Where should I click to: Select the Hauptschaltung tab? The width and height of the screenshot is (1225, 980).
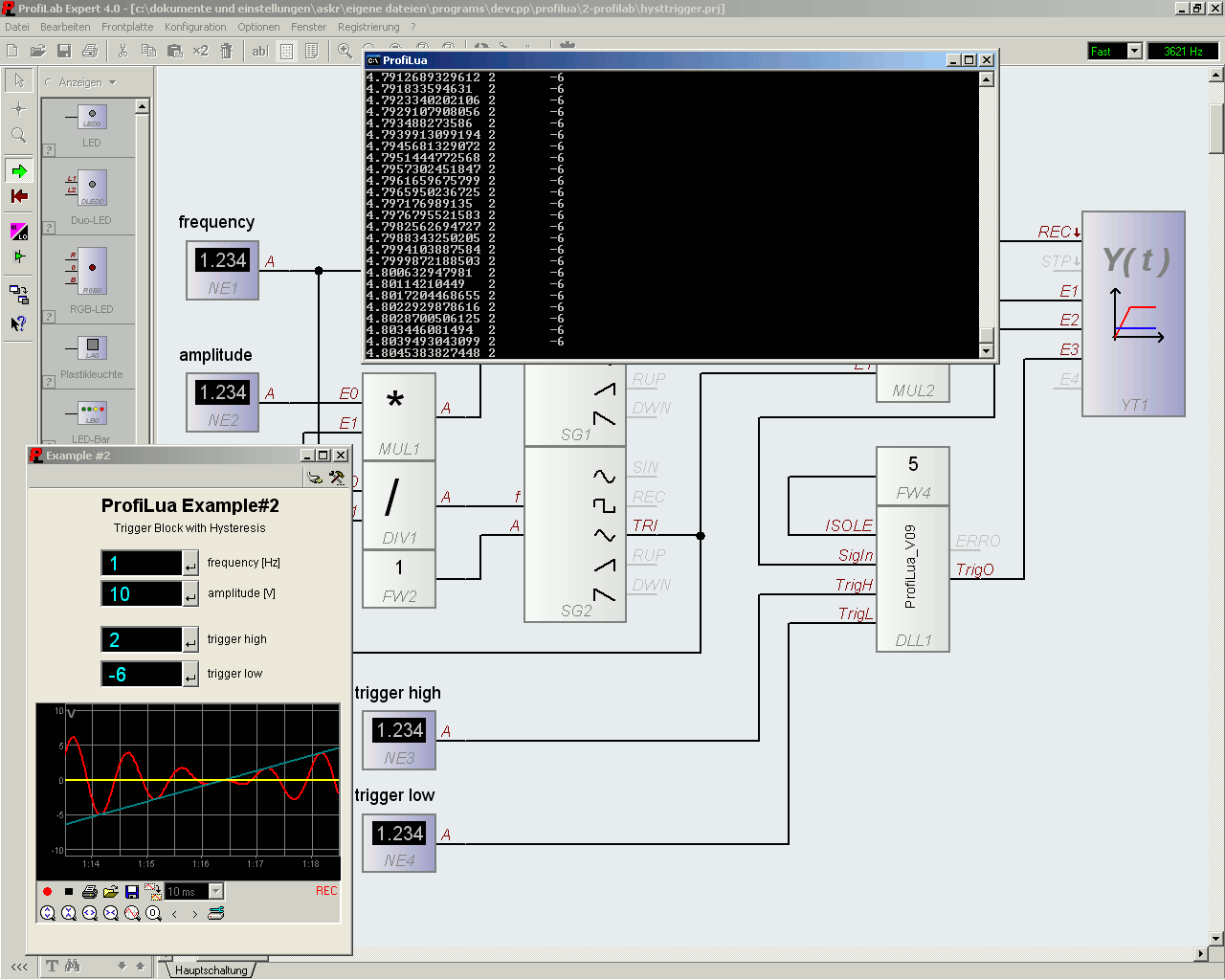pos(211,969)
